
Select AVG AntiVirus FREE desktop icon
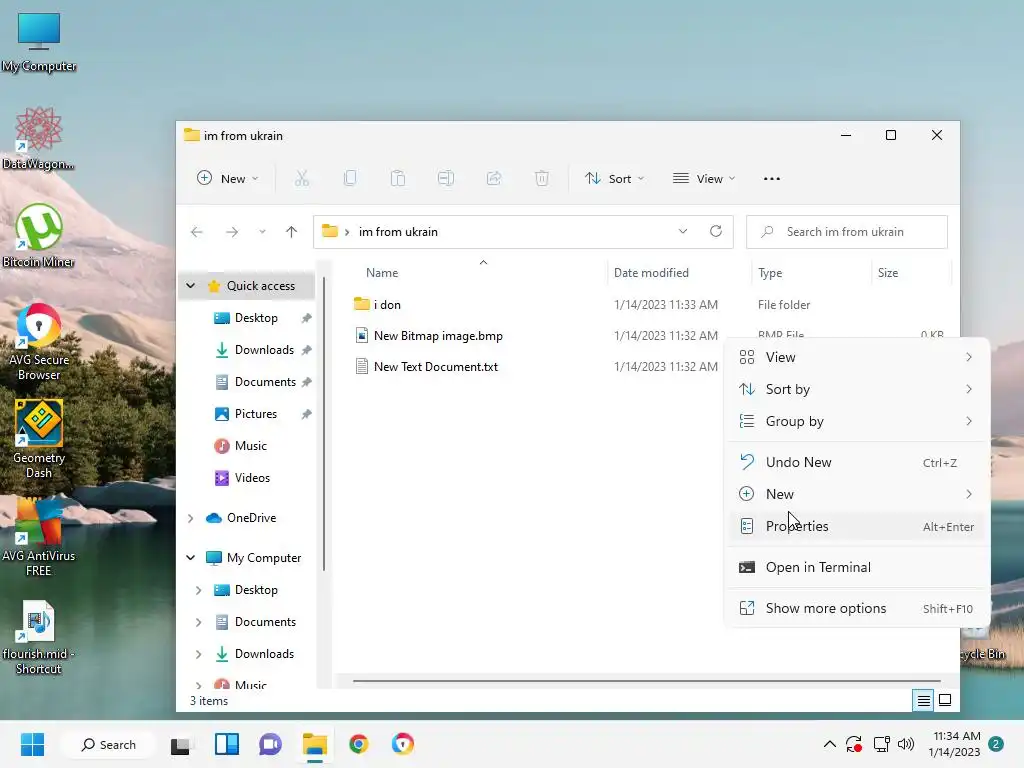[x=39, y=537]
